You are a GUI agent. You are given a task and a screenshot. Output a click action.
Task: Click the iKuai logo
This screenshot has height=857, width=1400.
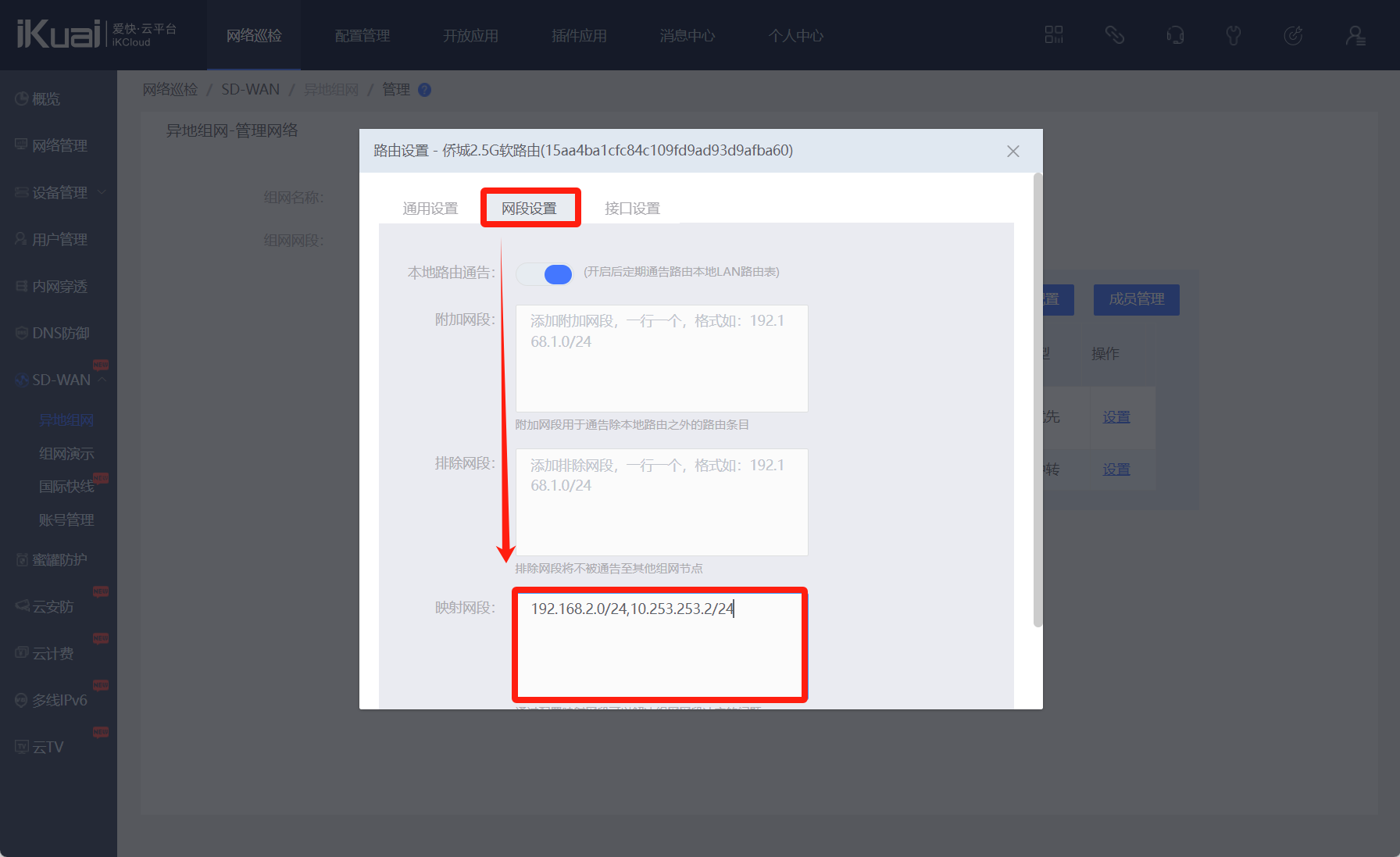pyautogui.click(x=59, y=34)
